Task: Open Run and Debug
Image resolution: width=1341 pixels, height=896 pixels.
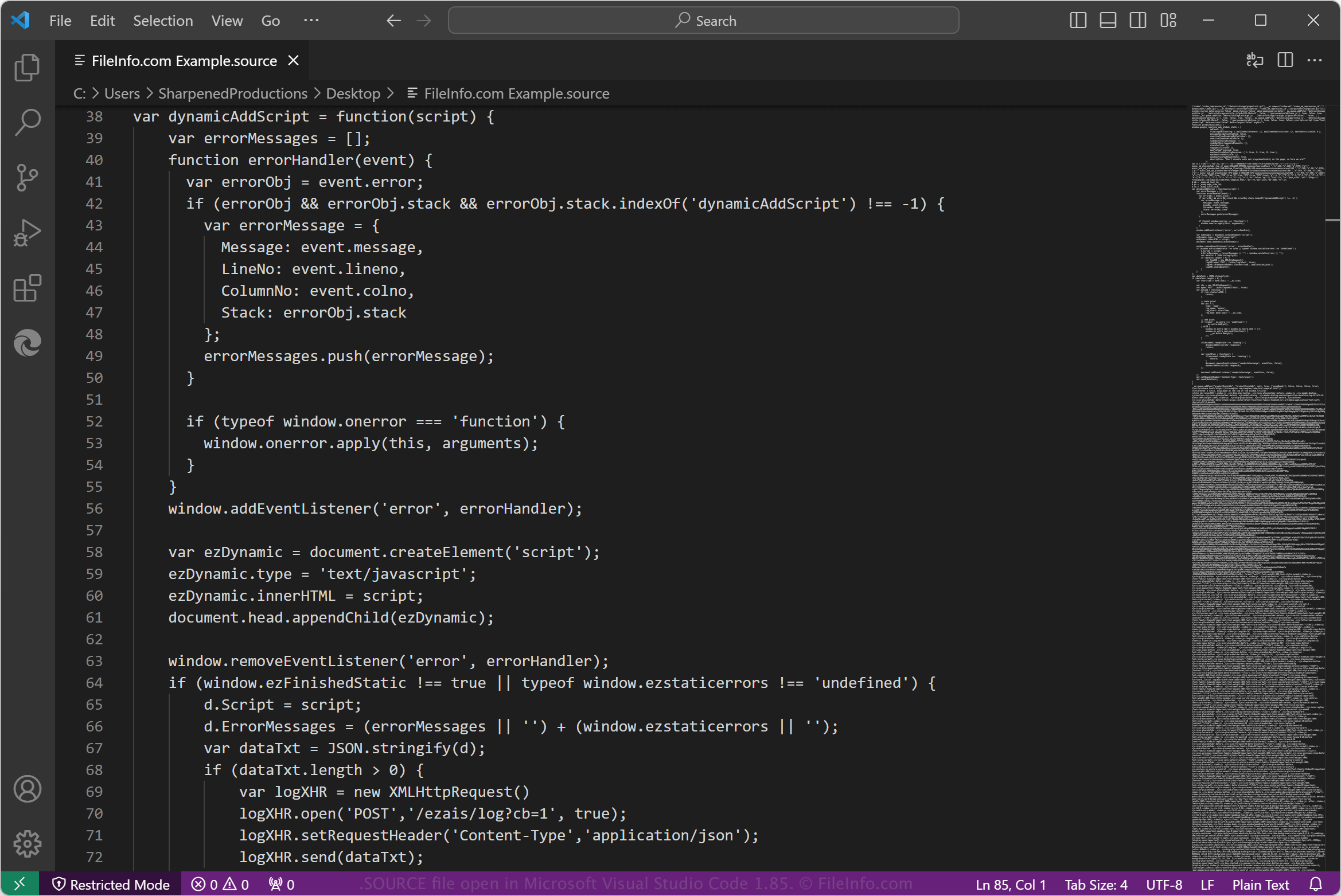Action: pyautogui.click(x=26, y=232)
